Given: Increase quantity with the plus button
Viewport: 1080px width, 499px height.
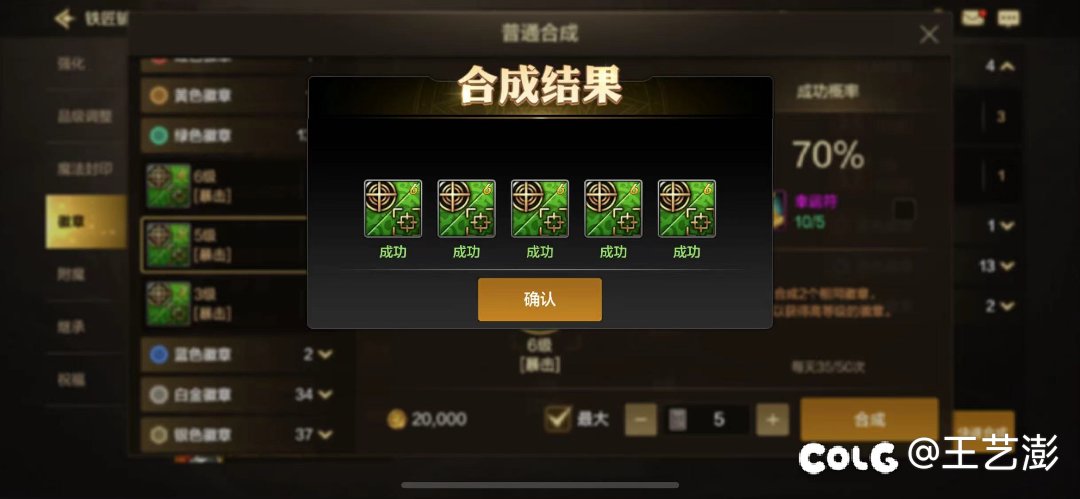Looking at the screenshot, I should tap(772, 420).
